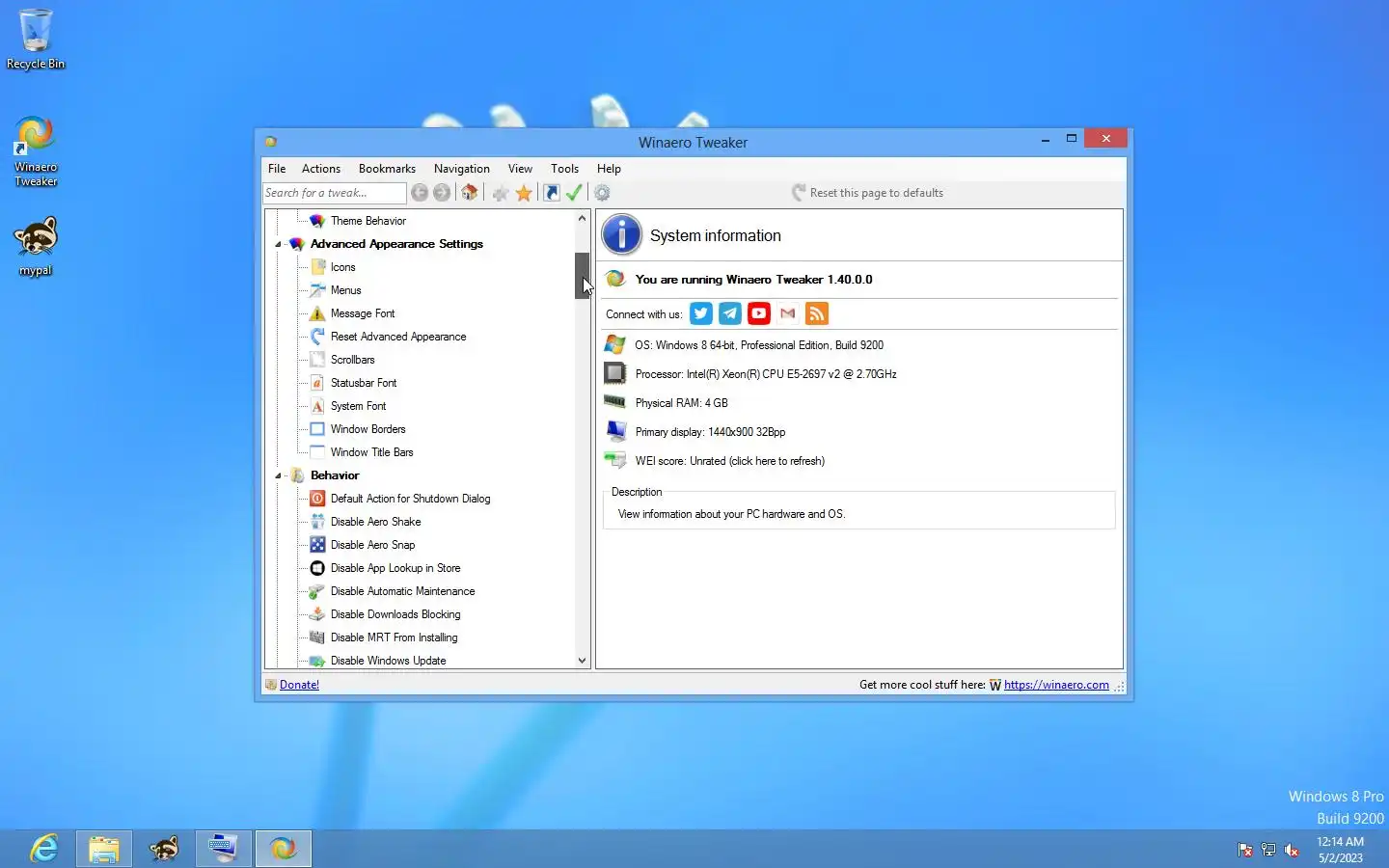Select Reset Advanced Appearance
This screenshot has width=1389, height=868.
pos(397,337)
